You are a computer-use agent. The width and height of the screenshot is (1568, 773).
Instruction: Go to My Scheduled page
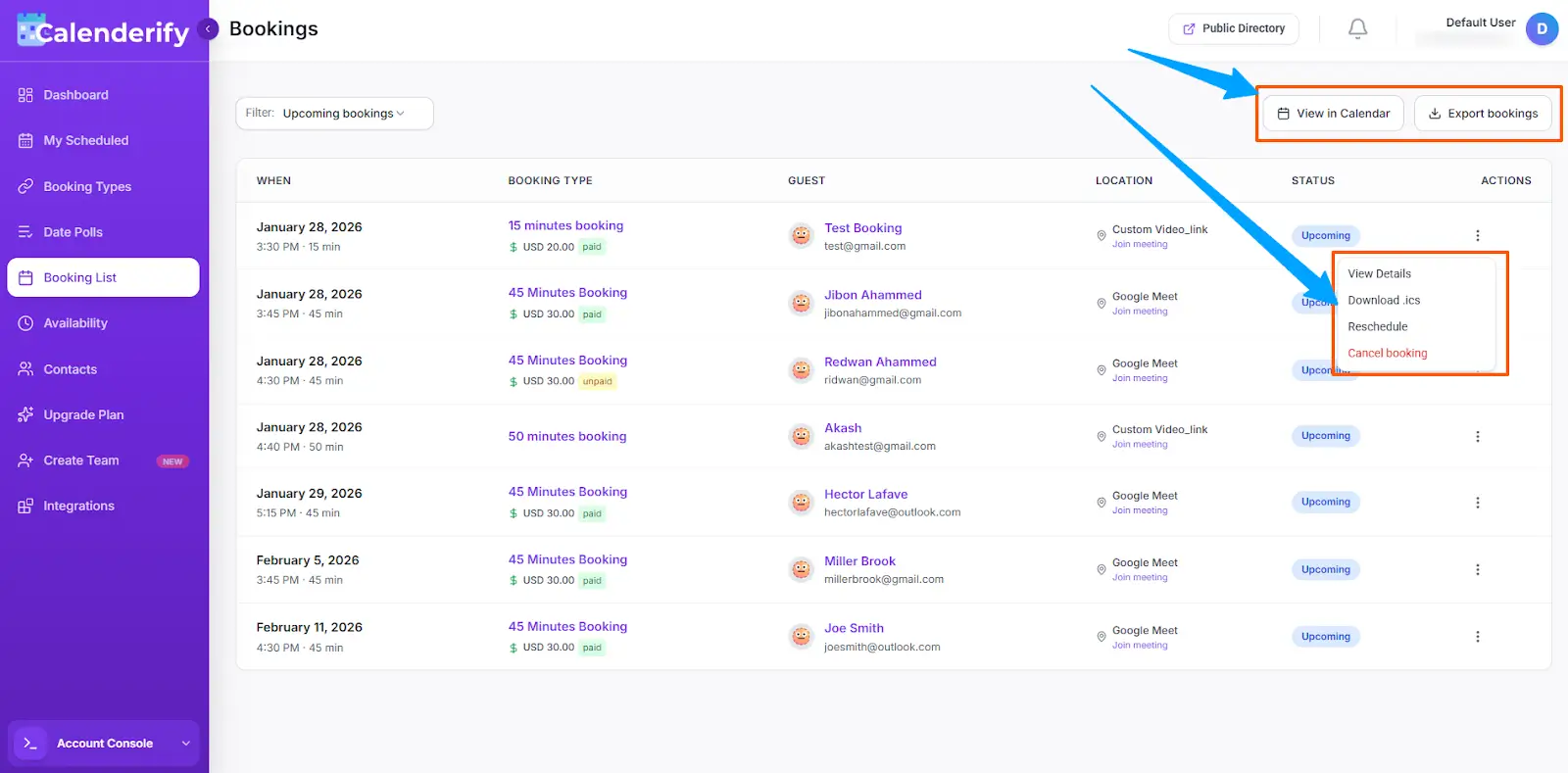coord(104,140)
